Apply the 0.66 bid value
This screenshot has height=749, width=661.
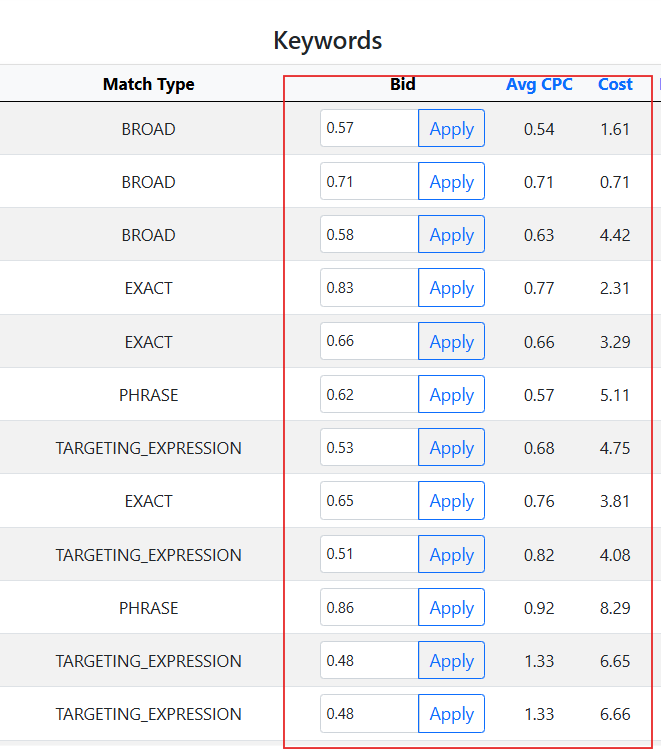451,342
